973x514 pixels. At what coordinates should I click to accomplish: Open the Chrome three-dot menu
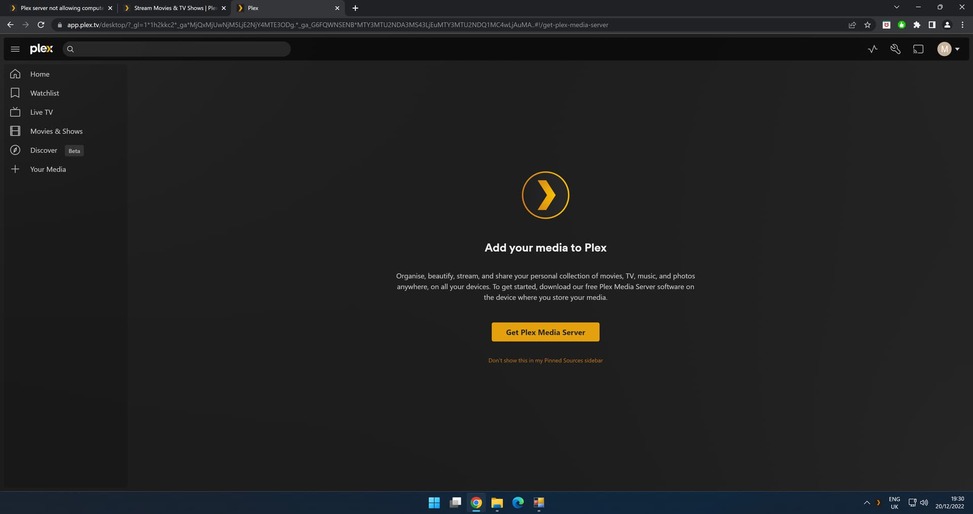962,25
